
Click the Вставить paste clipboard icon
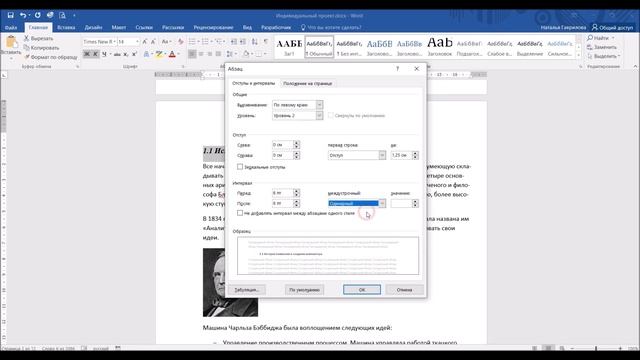click(11, 42)
